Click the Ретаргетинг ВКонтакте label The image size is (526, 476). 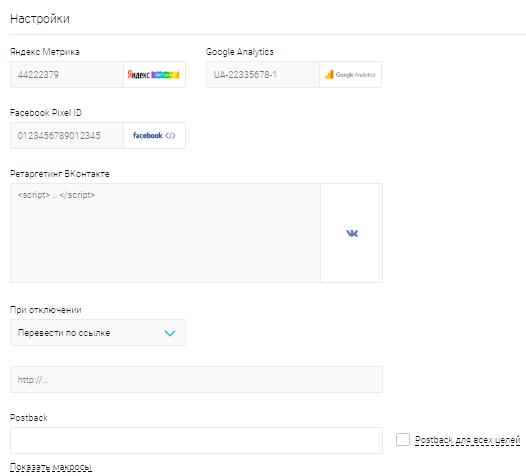[x=60, y=174]
